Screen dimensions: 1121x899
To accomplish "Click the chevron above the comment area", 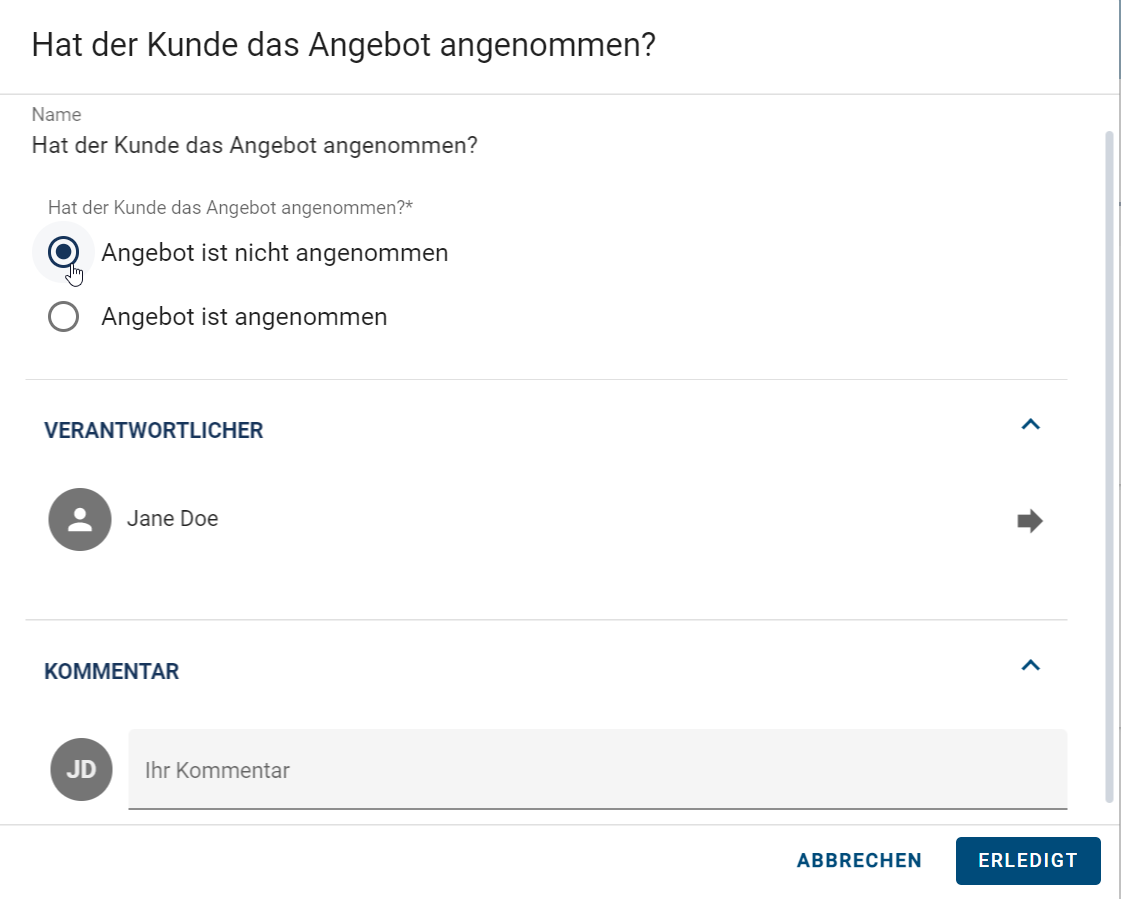I will click(x=1031, y=665).
